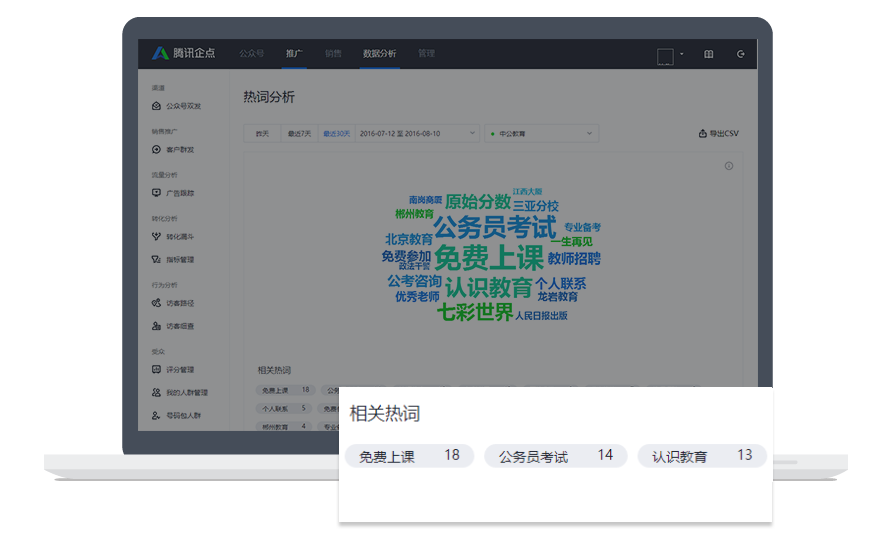Click 免费上课 in the word cloud
Viewport: 891px width, 546px height.
pos(489,258)
